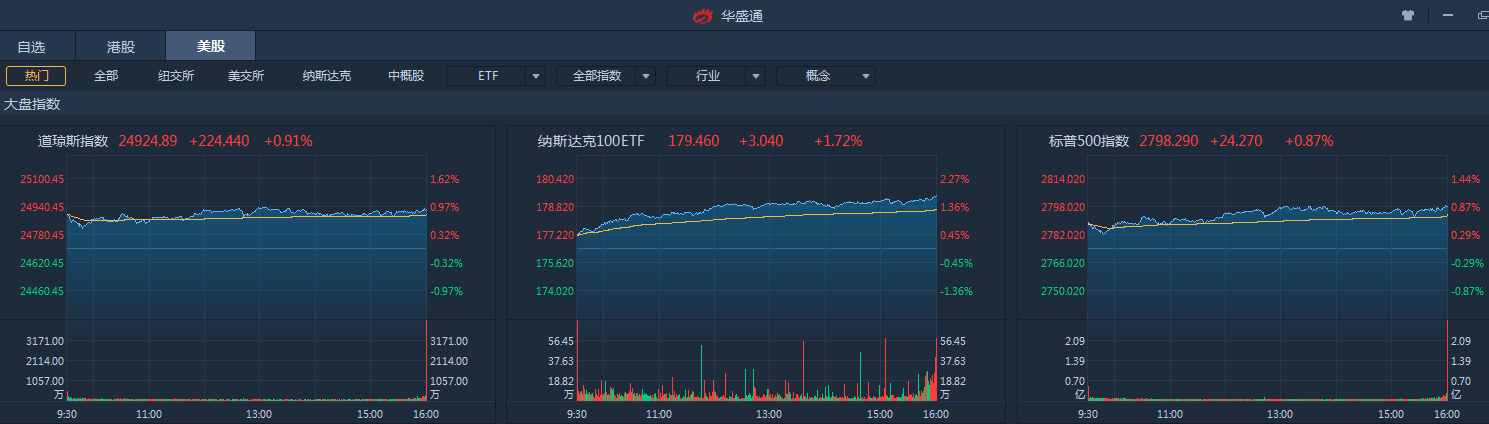Image resolution: width=1489 pixels, height=424 pixels.
Task: Expand the 概念 dropdown
Action: 826,76
